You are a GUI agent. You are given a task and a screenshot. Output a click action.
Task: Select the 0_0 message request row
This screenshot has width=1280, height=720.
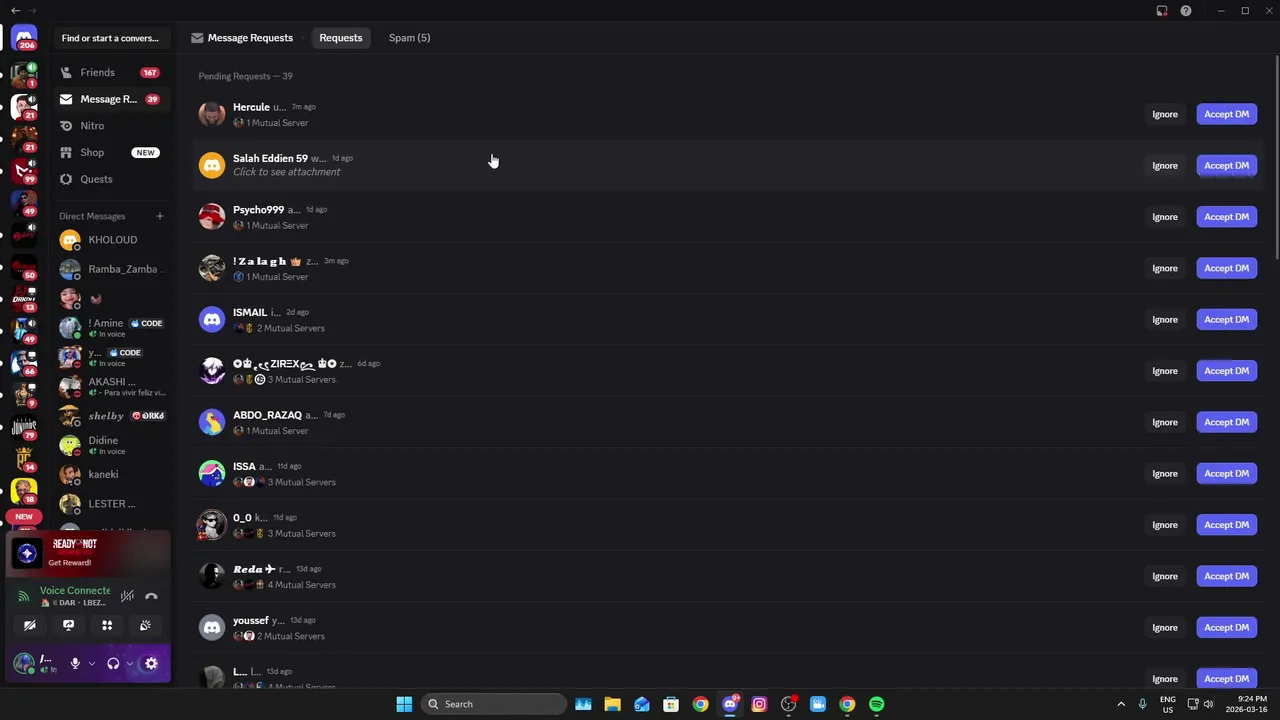726,525
